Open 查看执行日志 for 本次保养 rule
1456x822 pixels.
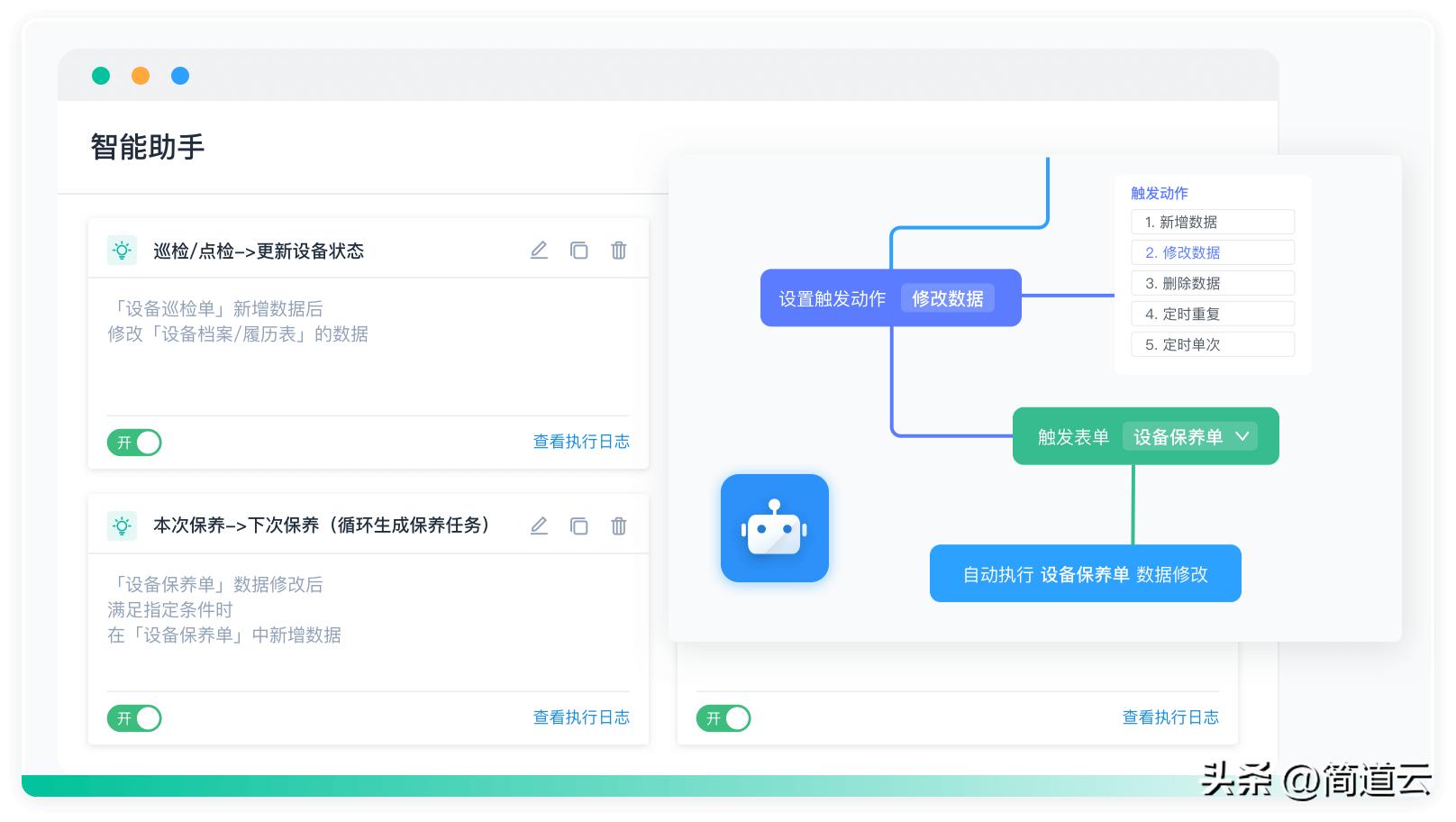point(581,717)
